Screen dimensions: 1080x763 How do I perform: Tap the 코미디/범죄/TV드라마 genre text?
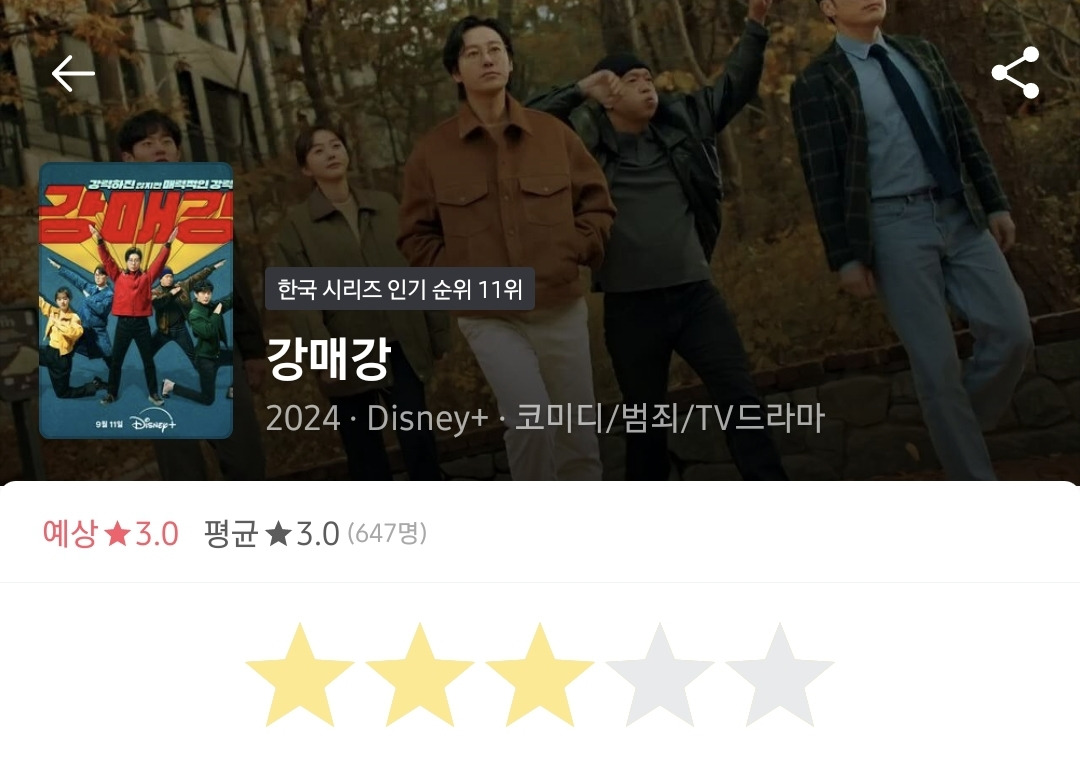click(x=669, y=418)
